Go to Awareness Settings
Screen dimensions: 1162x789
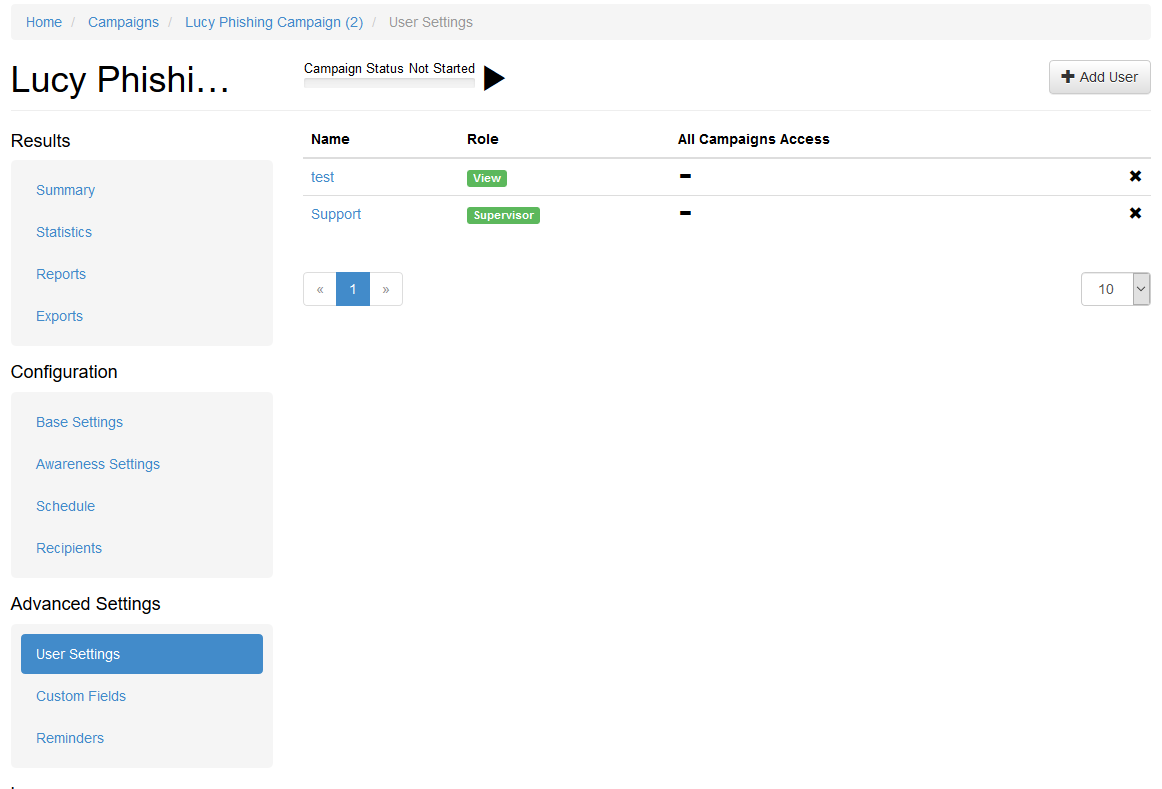[98, 465]
